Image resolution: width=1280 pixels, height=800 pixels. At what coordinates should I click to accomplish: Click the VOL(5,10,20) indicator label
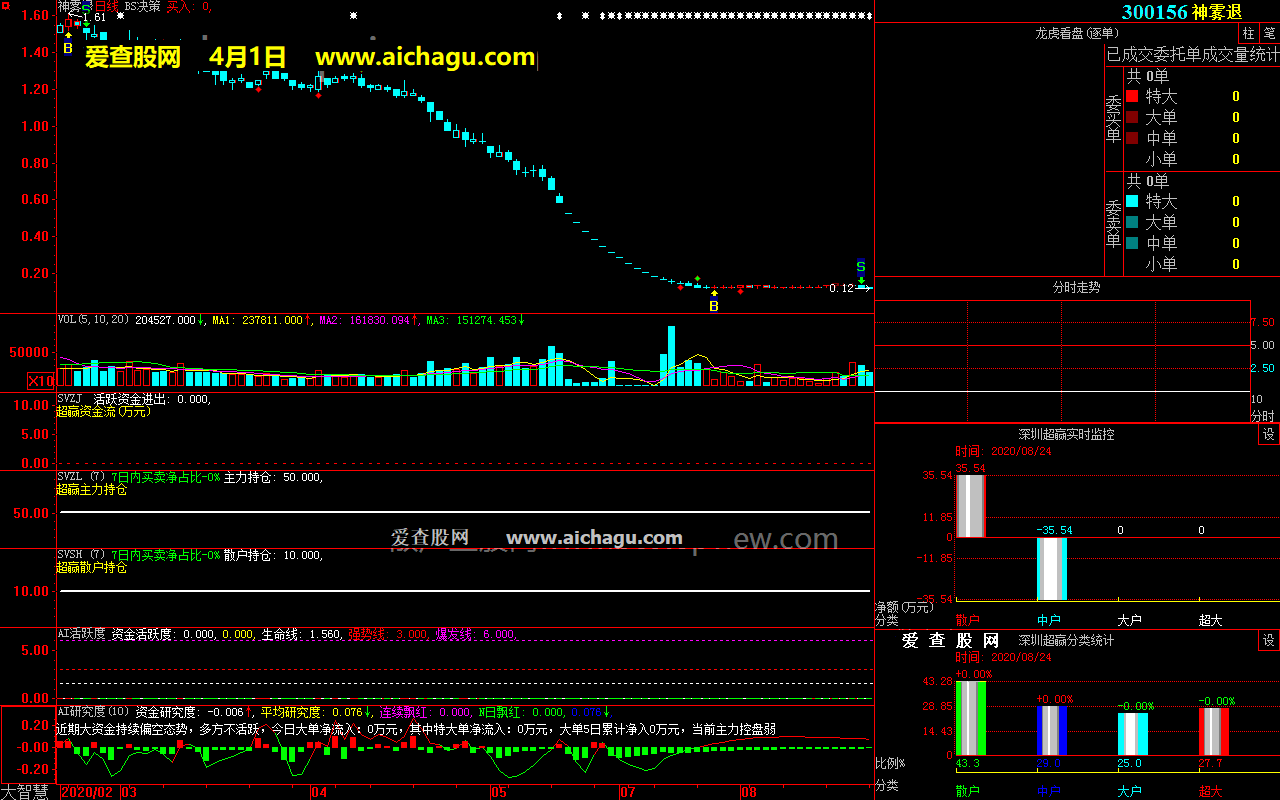coord(94,320)
